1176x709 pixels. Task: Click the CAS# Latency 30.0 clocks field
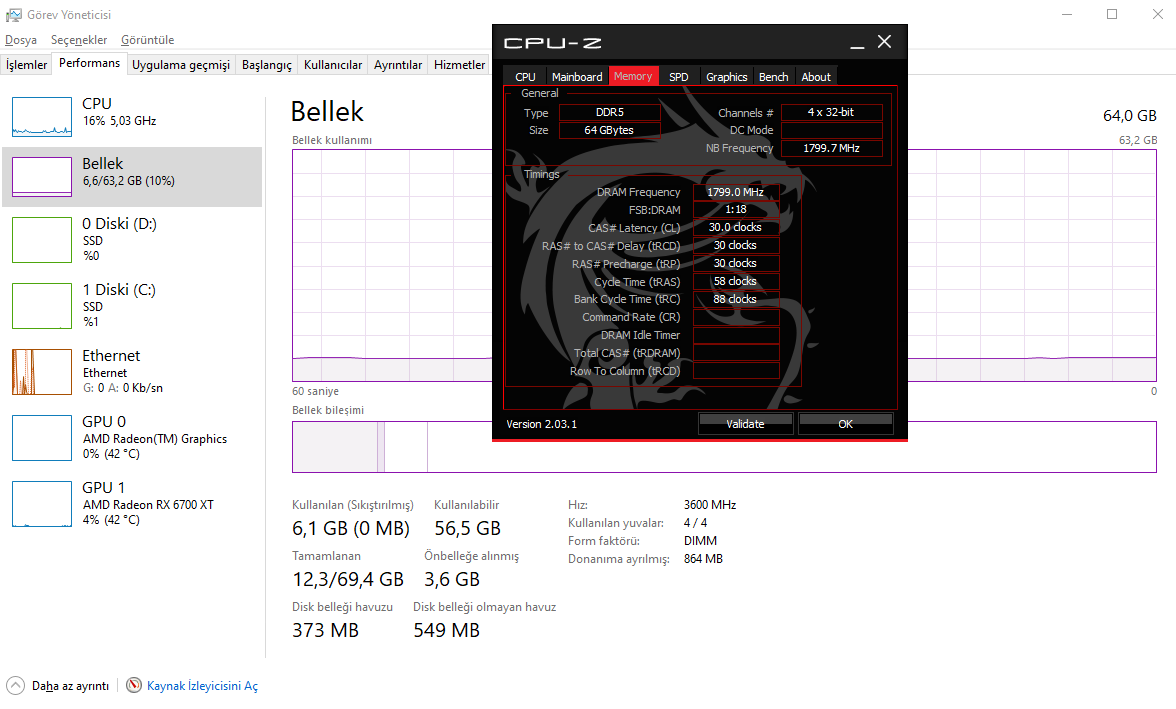click(736, 227)
